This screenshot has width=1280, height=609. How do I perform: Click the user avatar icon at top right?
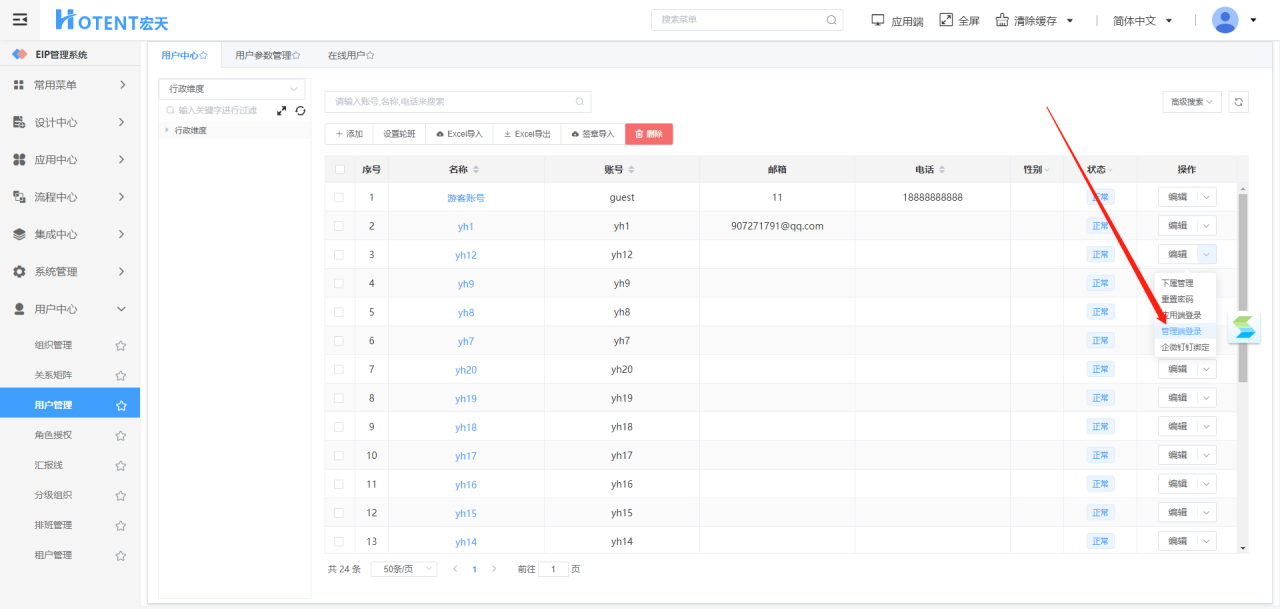coord(1225,20)
